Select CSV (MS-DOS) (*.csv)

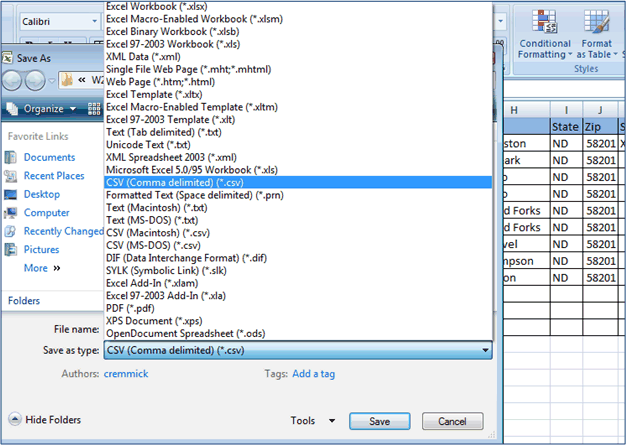point(298,245)
